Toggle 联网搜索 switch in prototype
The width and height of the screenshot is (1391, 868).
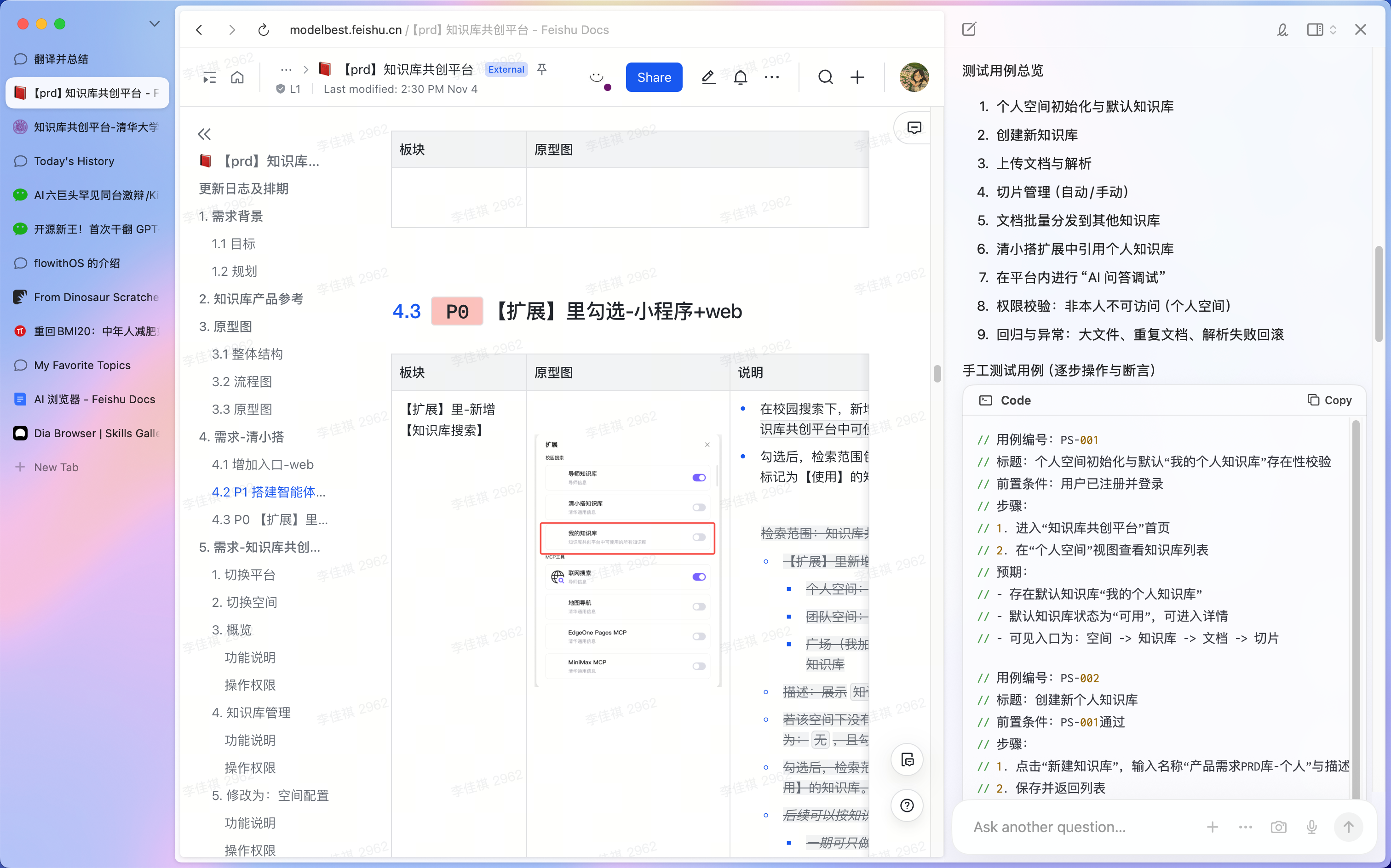[698, 577]
